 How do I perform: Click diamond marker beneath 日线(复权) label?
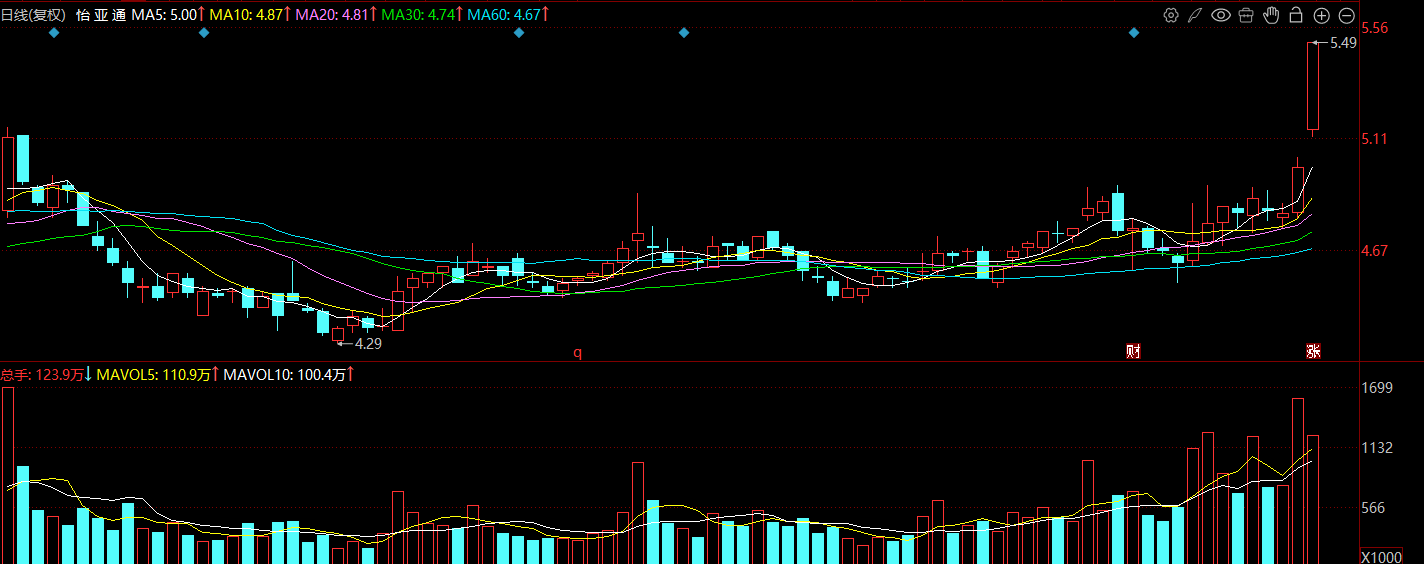(x=54, y=33)
